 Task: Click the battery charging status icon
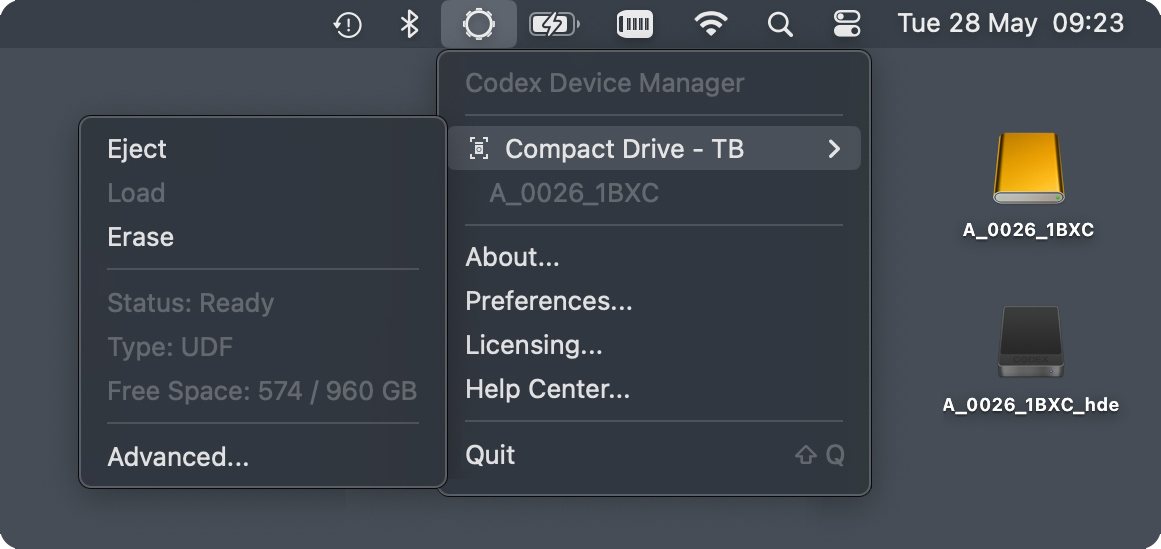tap(554, 24)
